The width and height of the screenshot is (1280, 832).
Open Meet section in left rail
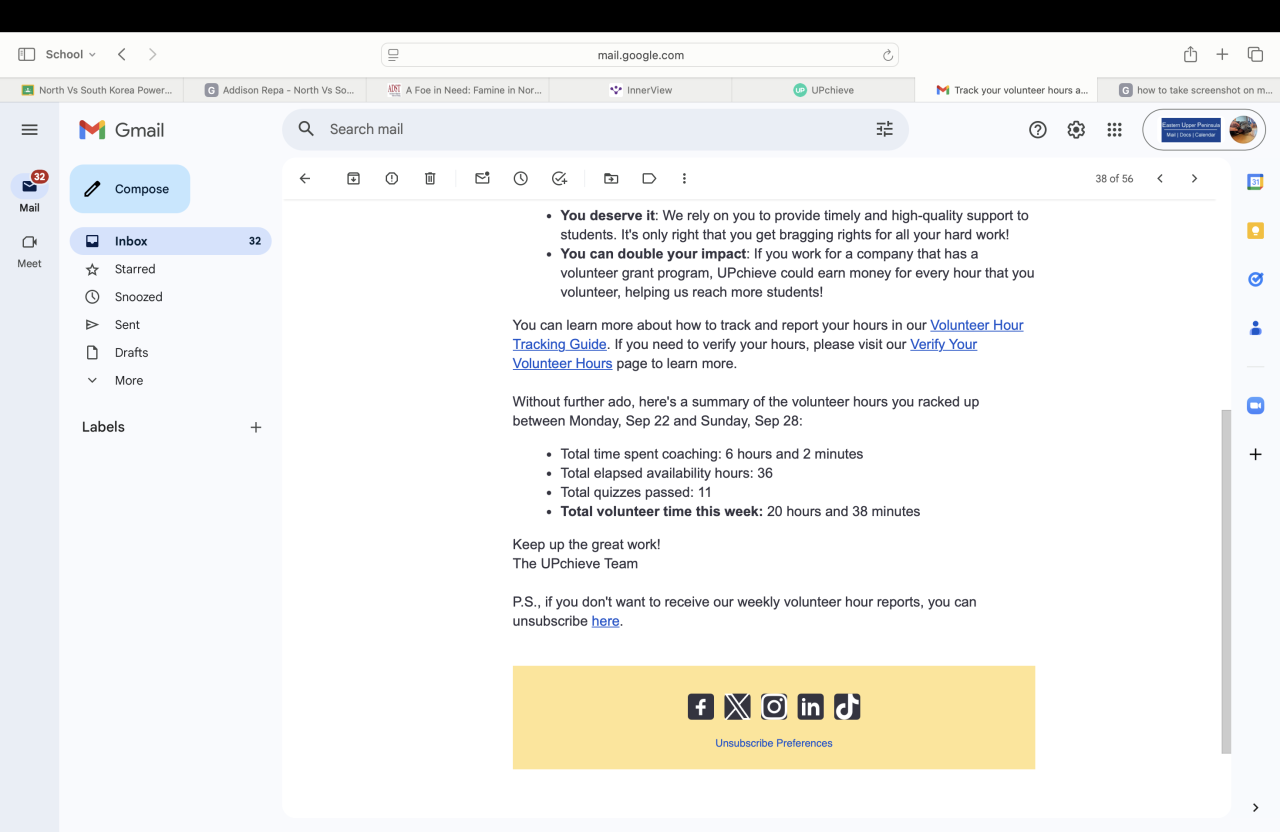pos(29,250)
